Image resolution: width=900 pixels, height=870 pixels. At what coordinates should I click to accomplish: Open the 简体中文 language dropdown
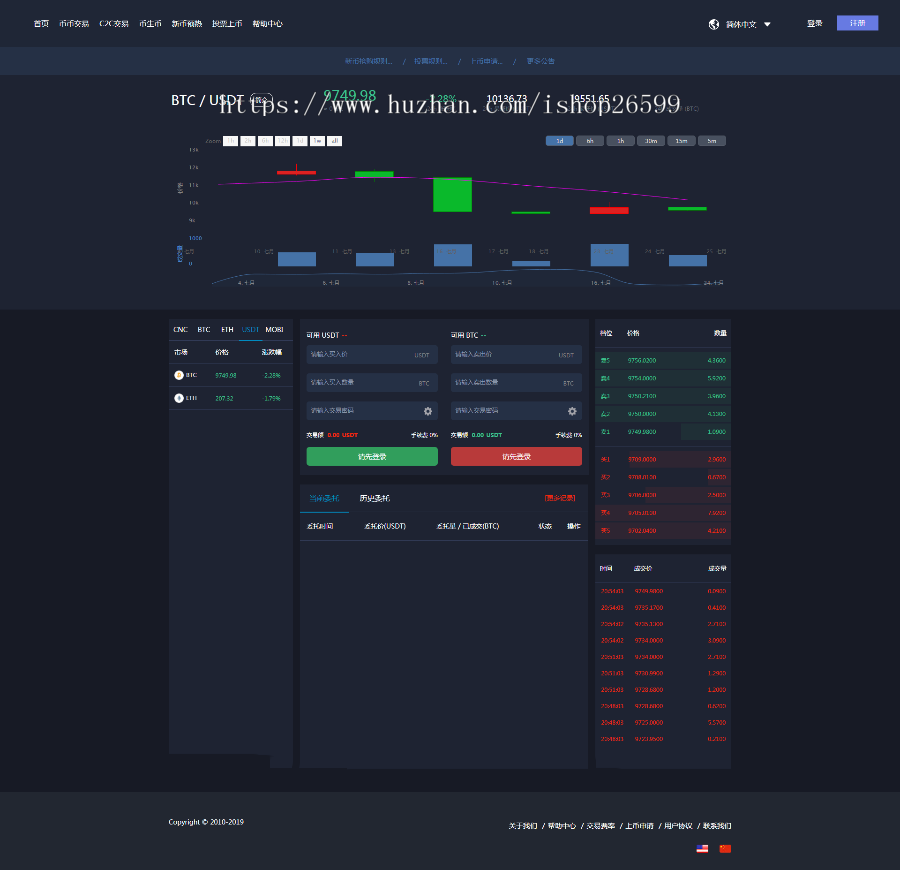[740, 23]
